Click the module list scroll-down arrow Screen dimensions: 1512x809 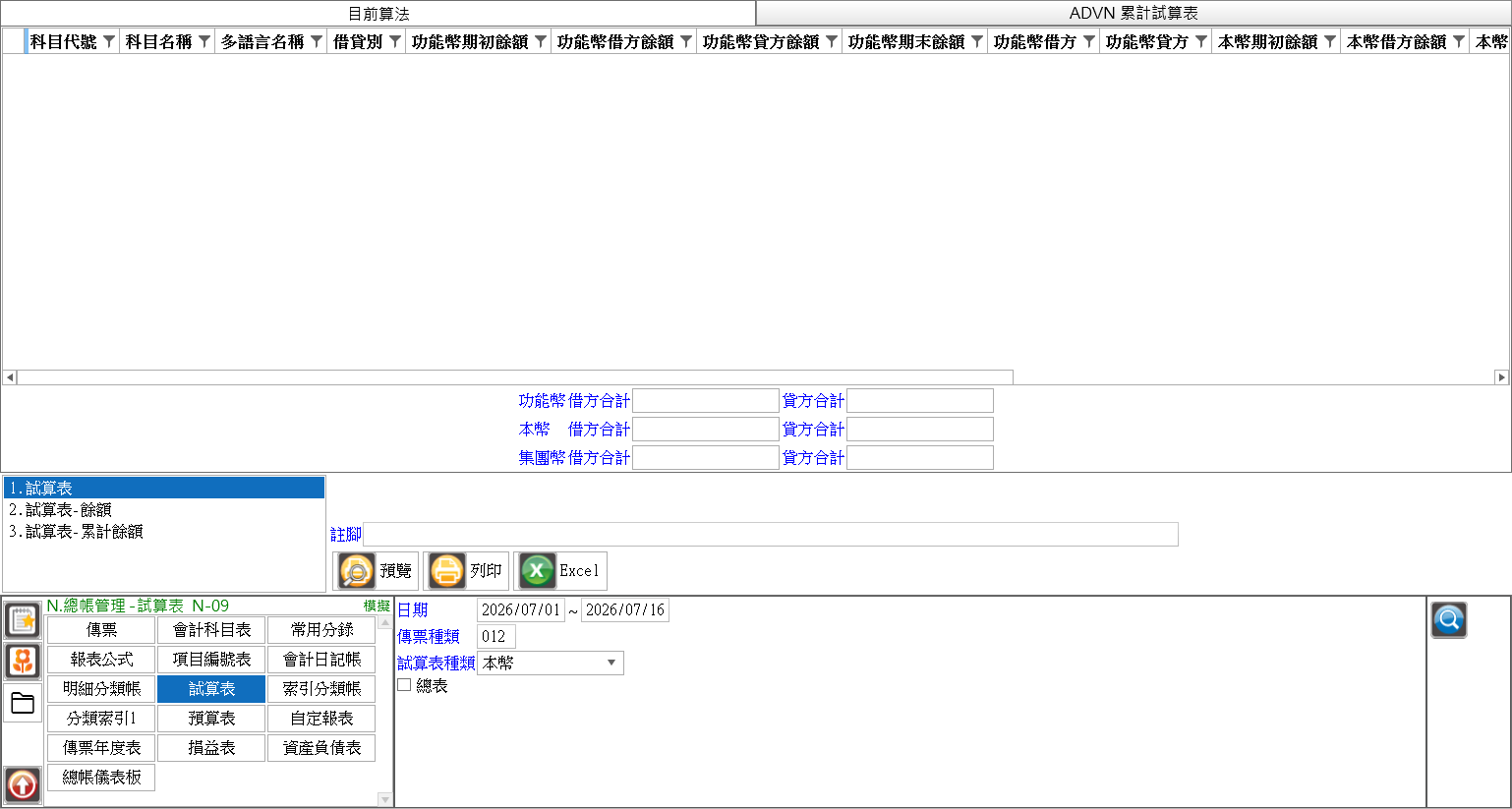385,800
